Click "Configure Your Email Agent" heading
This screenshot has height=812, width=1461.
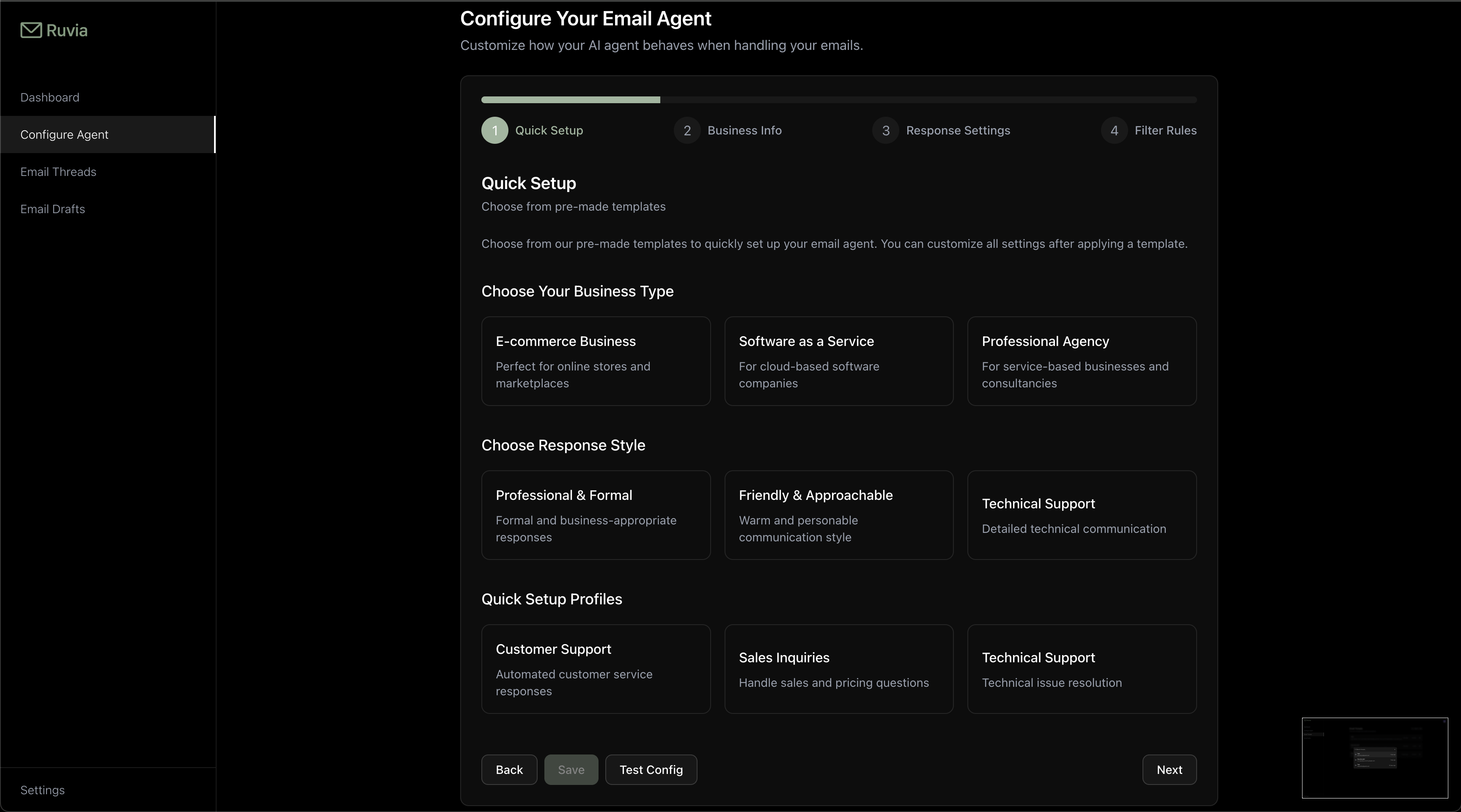[585, 19]
